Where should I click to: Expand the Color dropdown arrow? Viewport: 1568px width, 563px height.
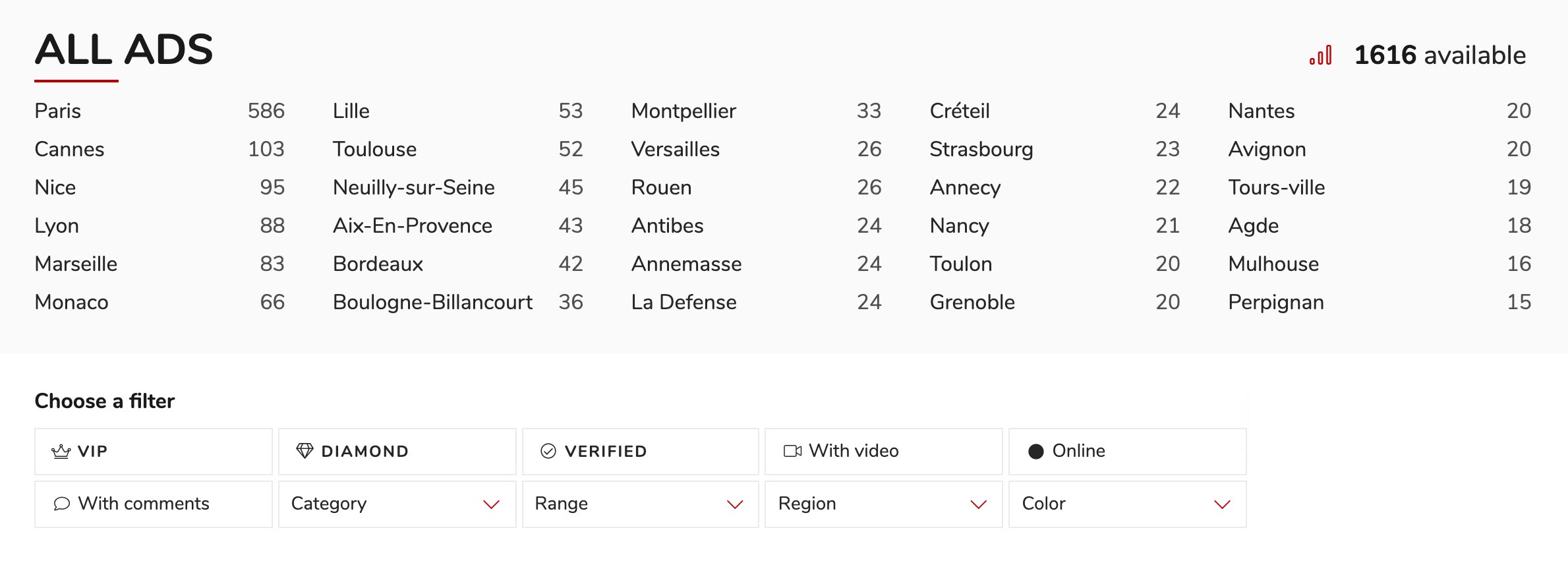pyautogui.click(x=1222, y=504)
